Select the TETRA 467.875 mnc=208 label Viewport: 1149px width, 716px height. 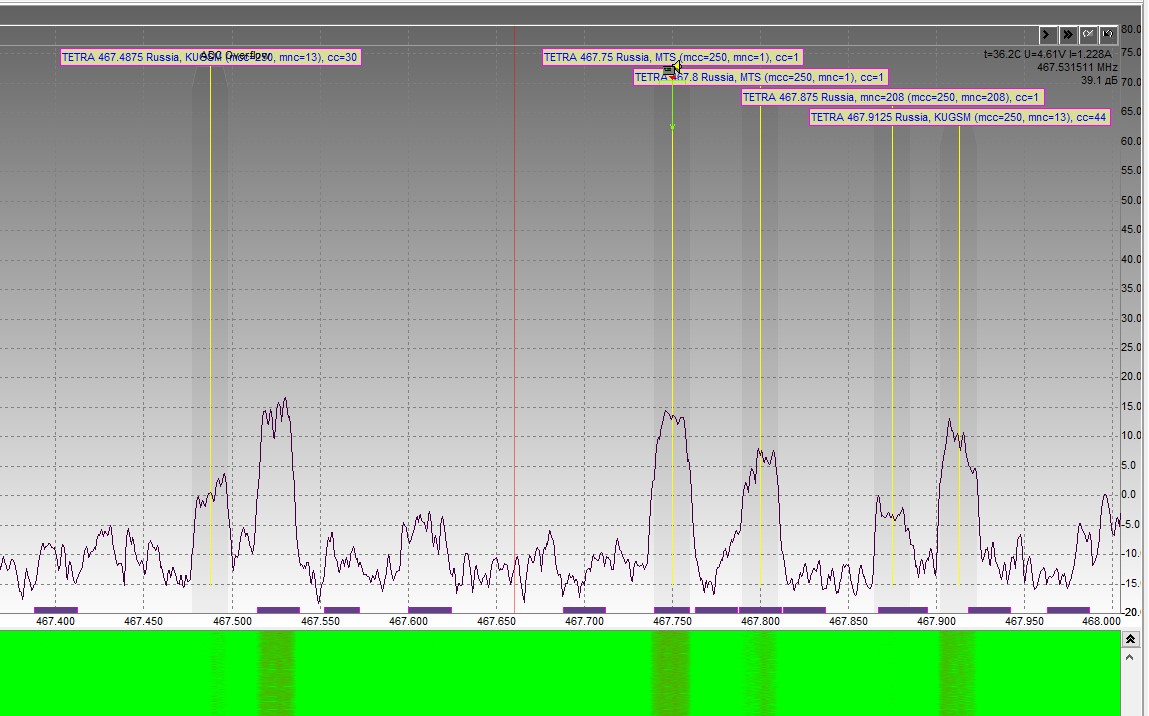pyautogui.click(x=892, y=97)
